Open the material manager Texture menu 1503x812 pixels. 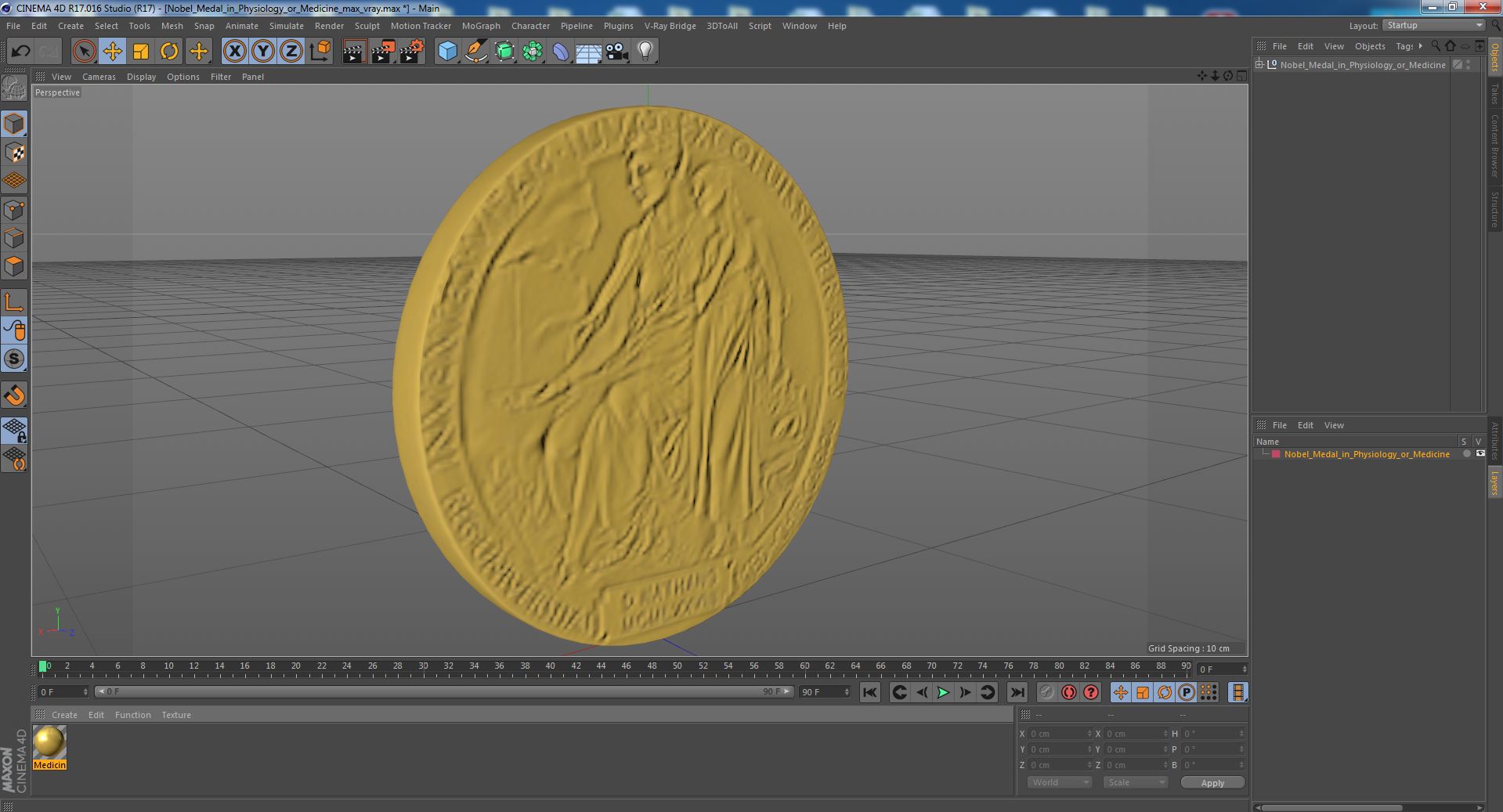pyautogui.click(x=176, y=715)
